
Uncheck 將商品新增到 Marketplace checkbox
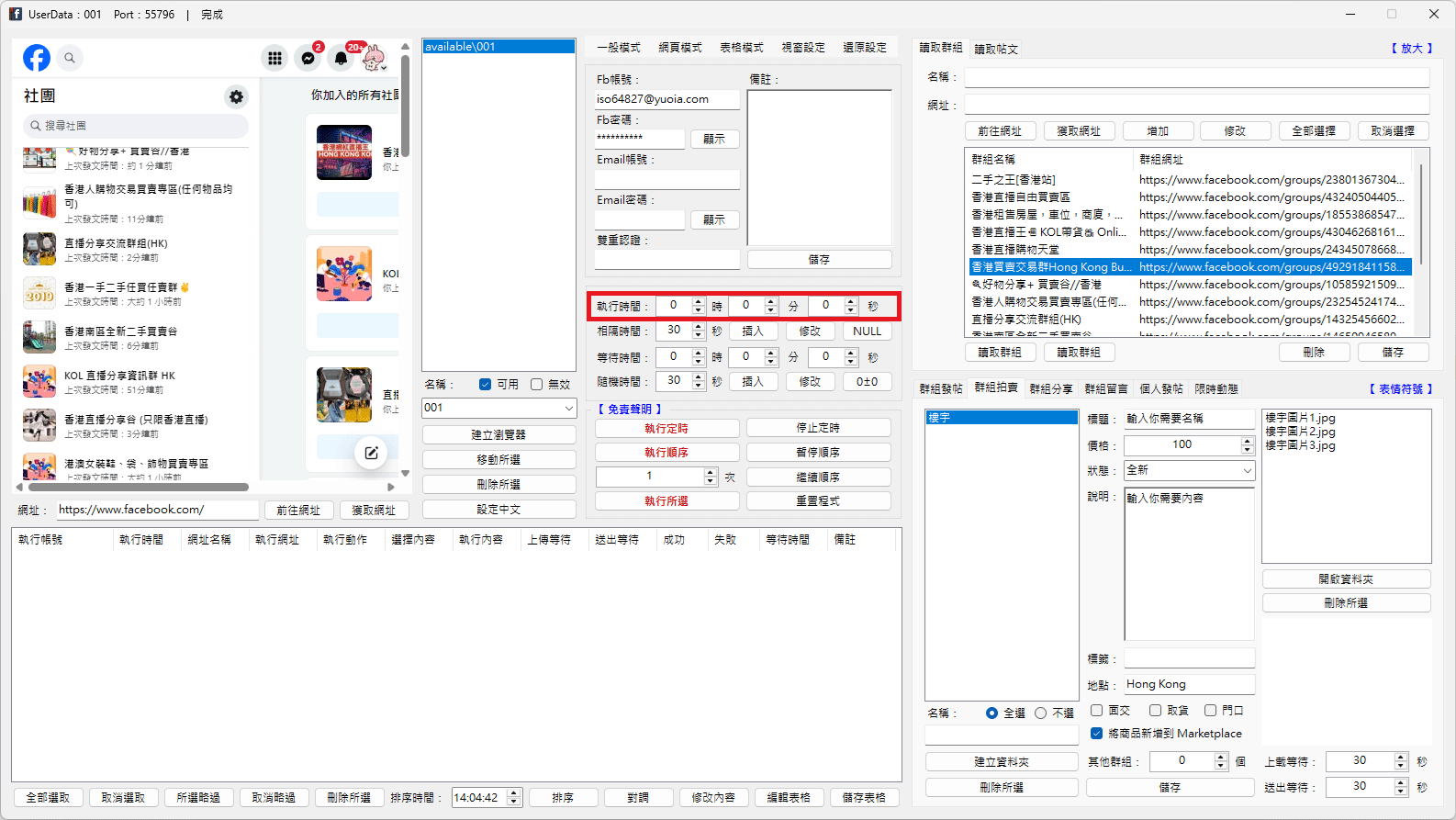click(1096, 733)
